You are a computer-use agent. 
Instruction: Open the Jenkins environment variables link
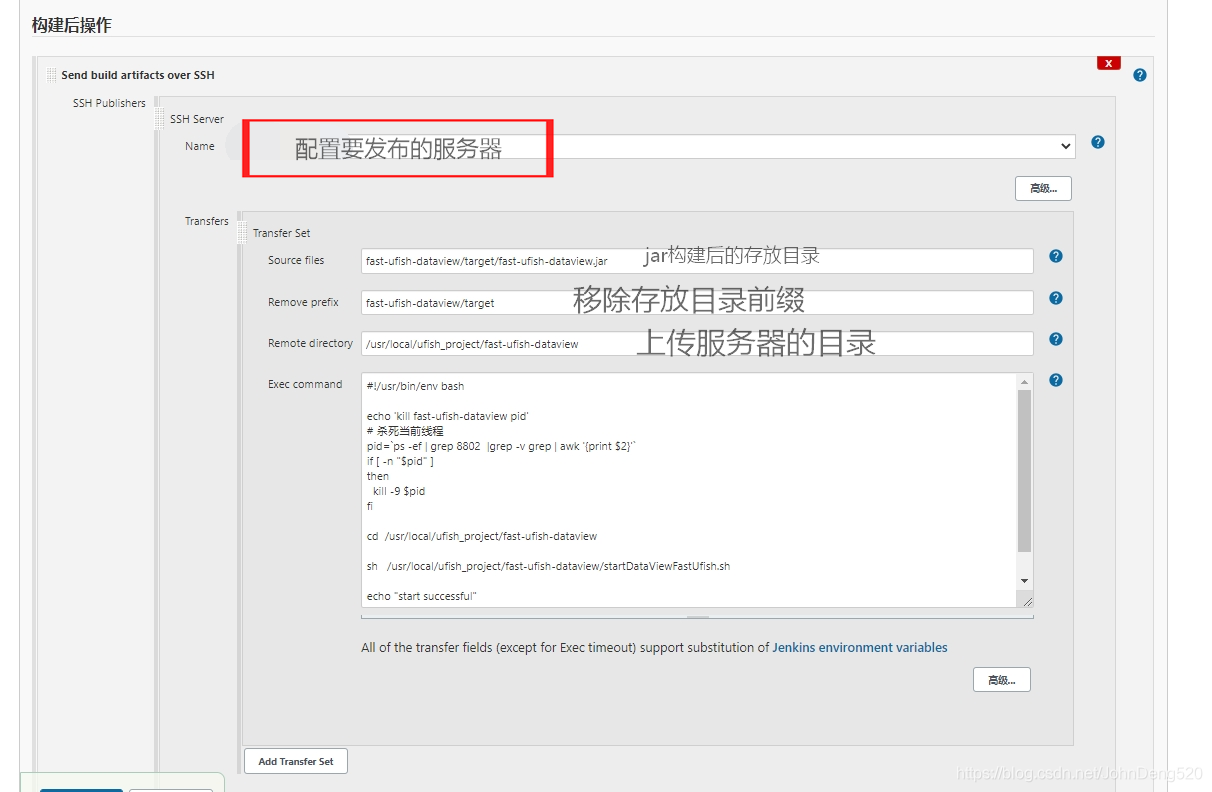[x=860, y=648]
